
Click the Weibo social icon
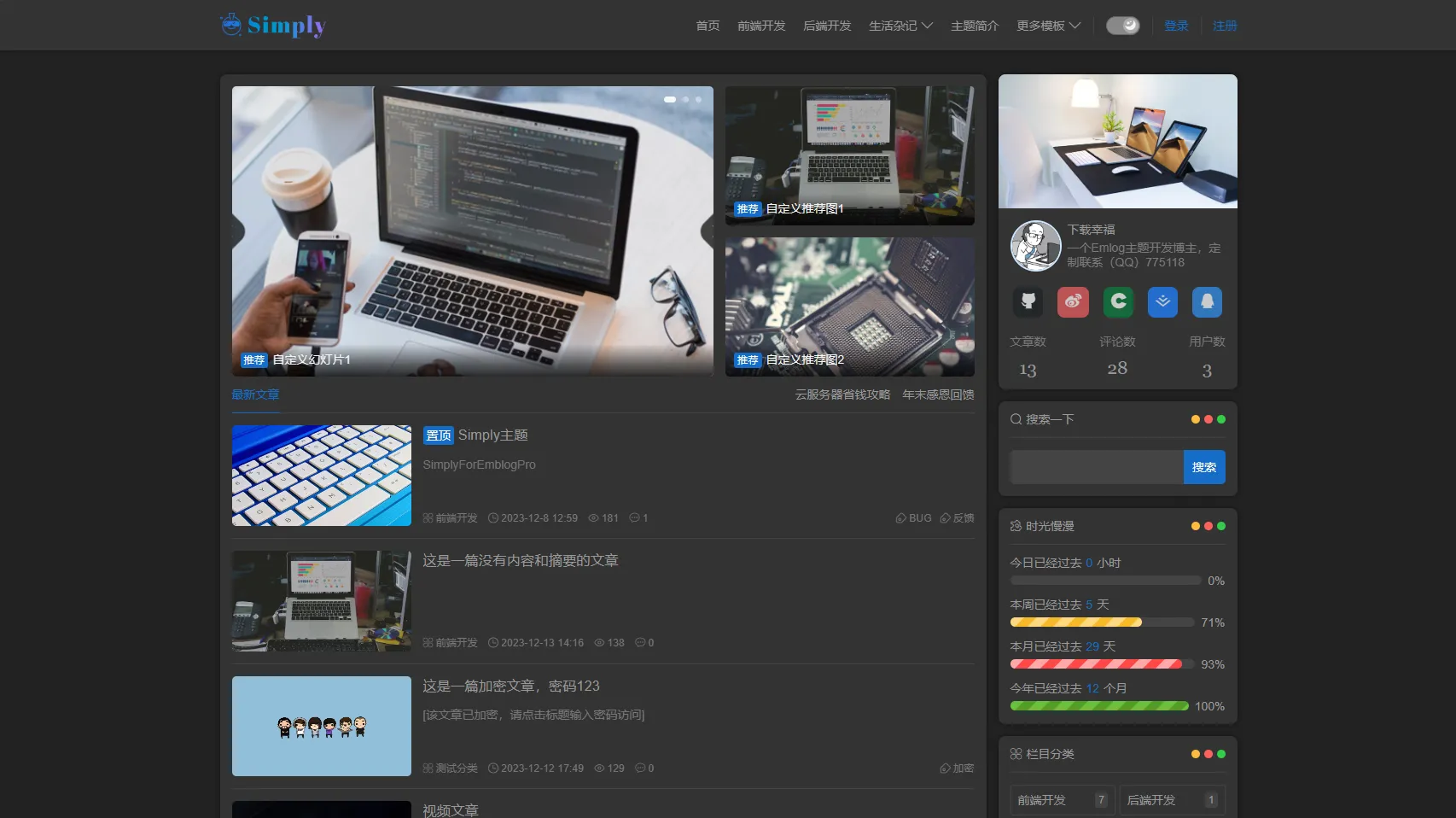coord(1073,301)
